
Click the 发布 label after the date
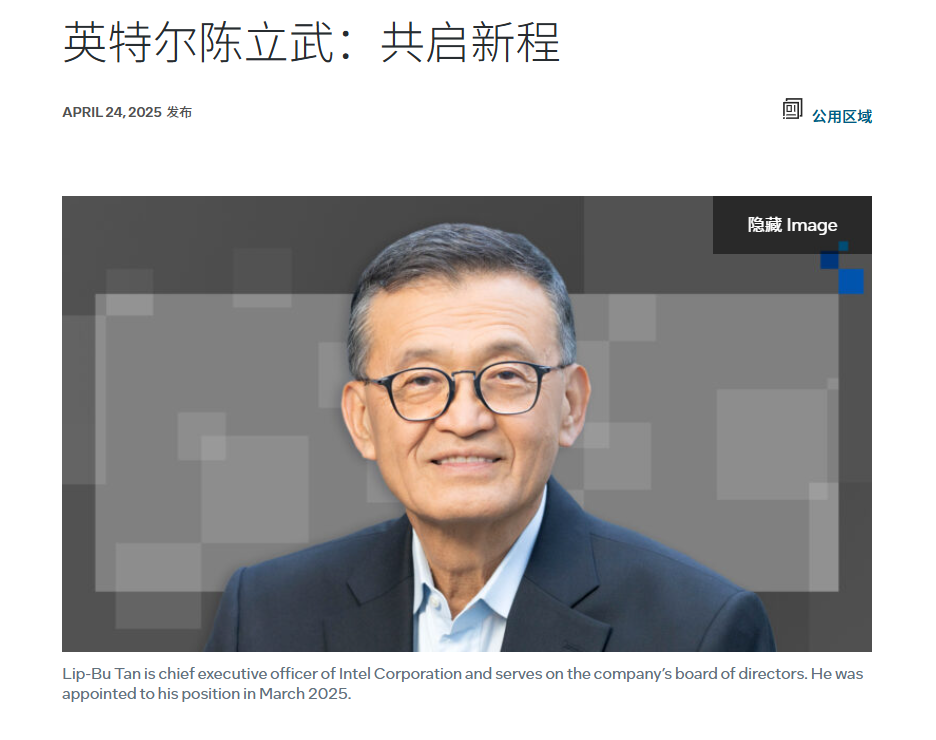[x=179, y=112]
